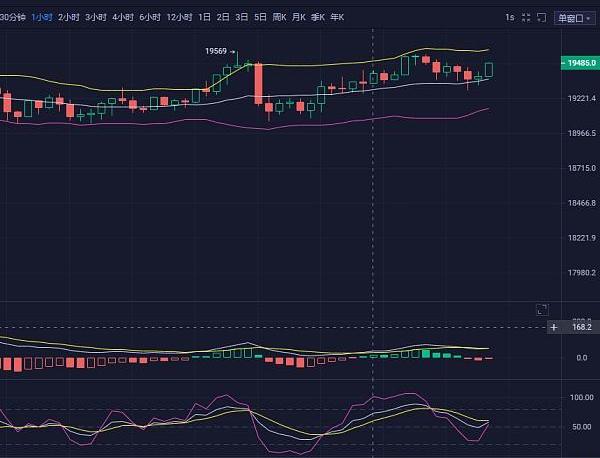Select the 12小时 timeframe
Viewport: 600px width, 458px height.
[179, 17]
